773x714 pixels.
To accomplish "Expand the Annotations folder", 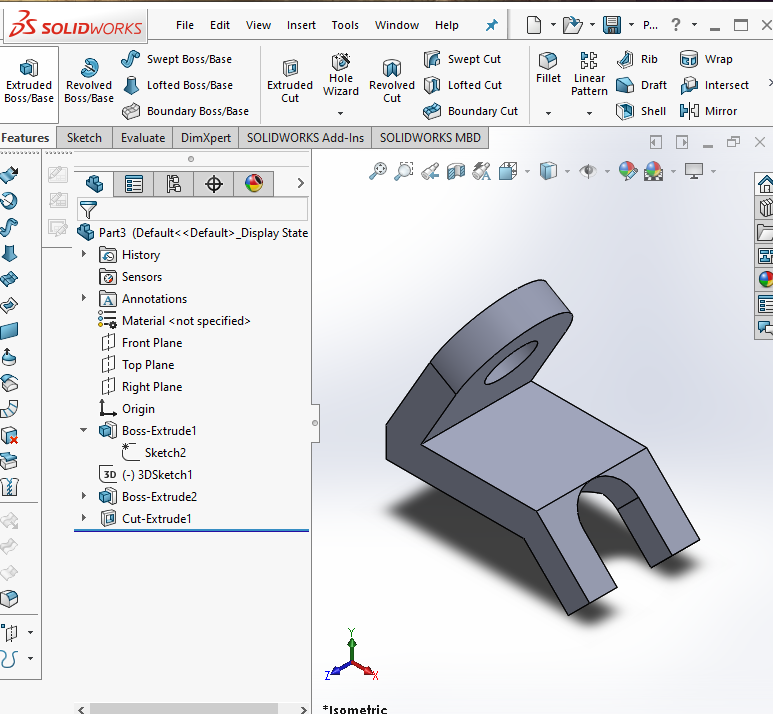I will 84,298.
